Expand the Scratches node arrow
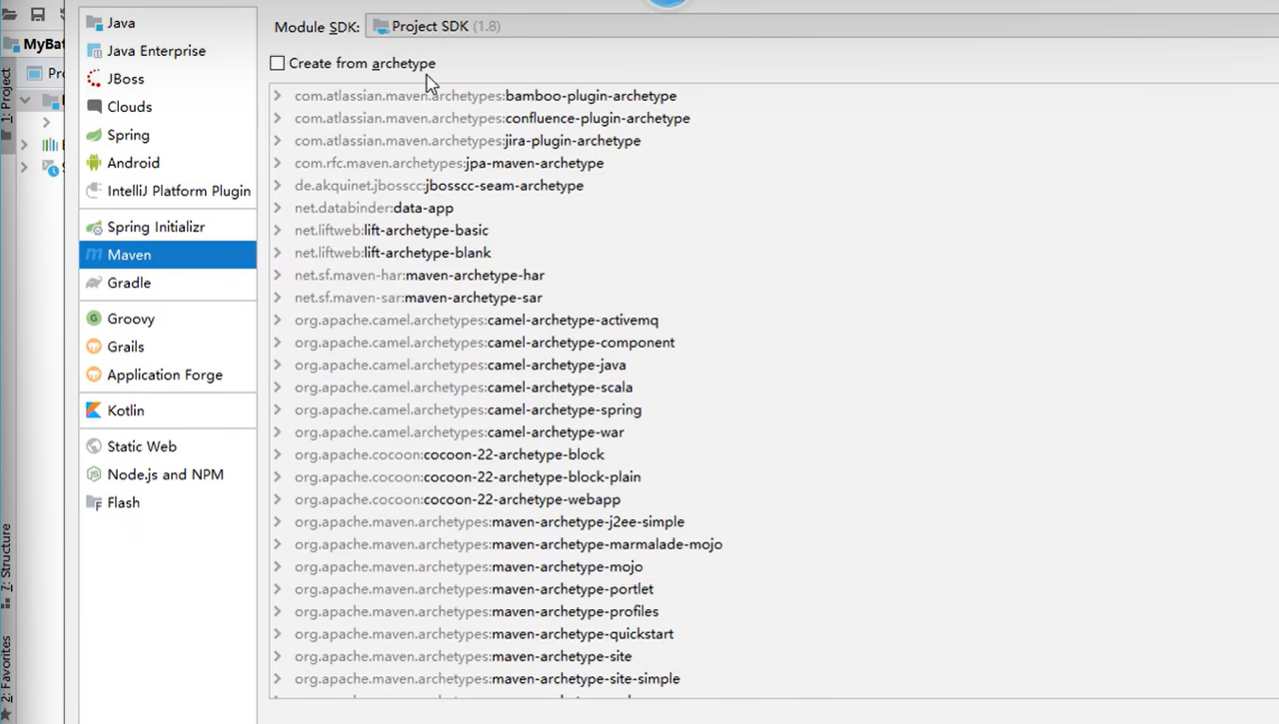 (24, 167)
